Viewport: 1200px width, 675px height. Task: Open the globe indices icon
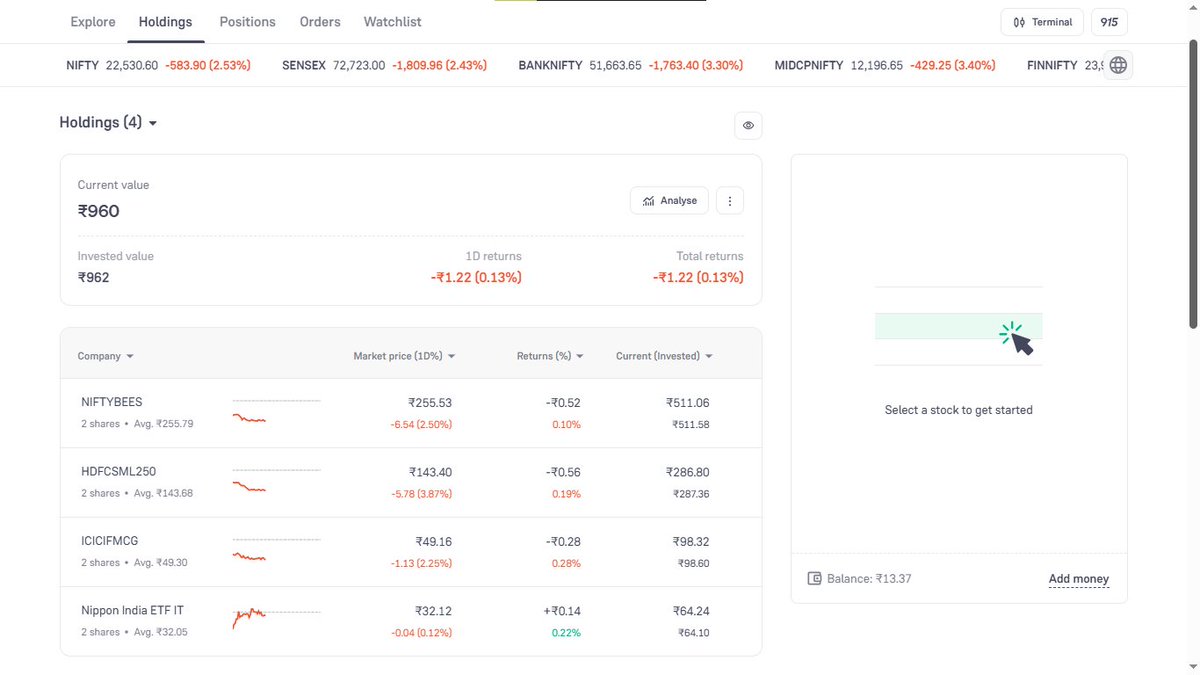click(x=1118, y=65)
